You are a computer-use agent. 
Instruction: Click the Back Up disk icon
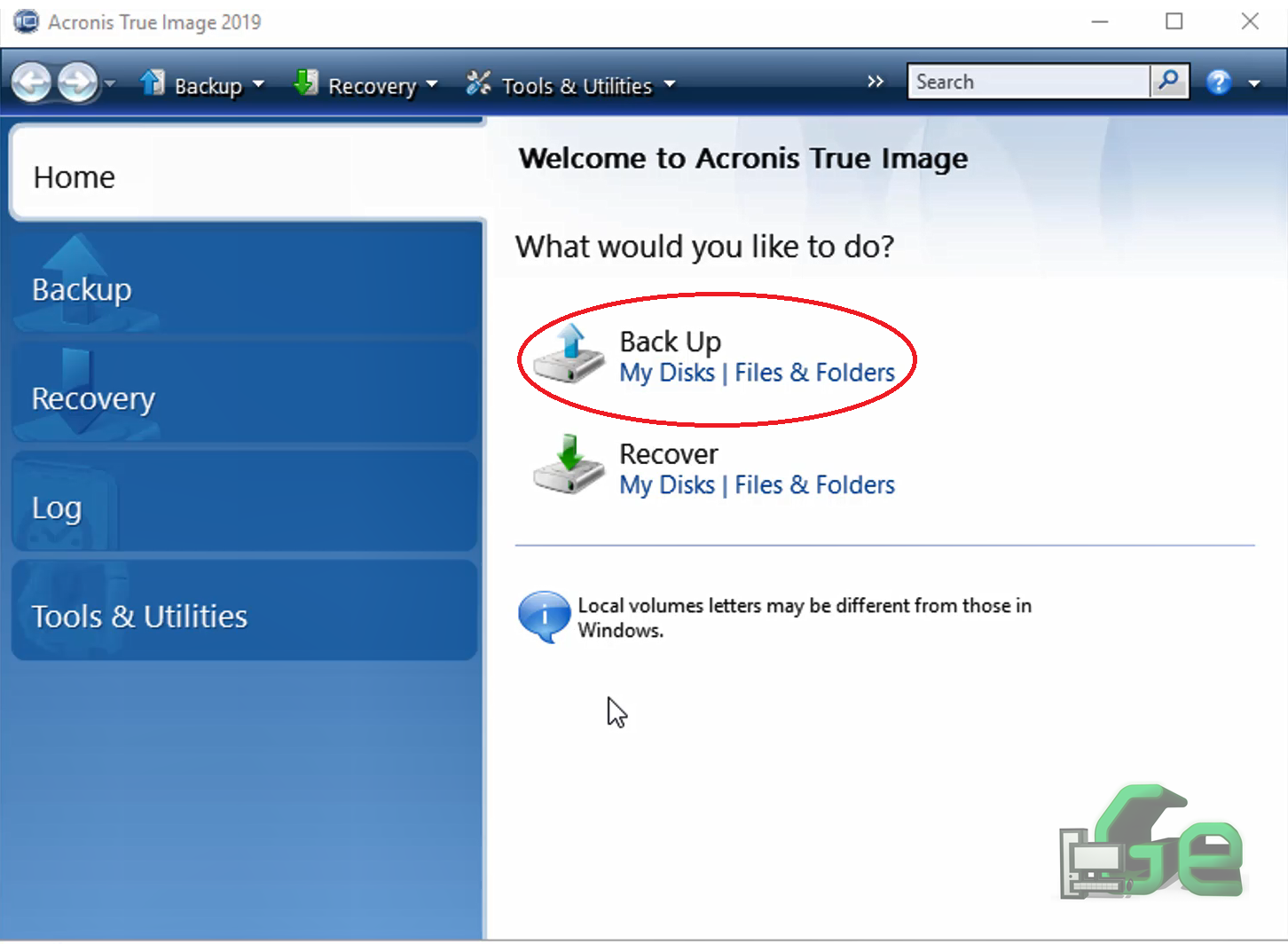pos(569,354)
